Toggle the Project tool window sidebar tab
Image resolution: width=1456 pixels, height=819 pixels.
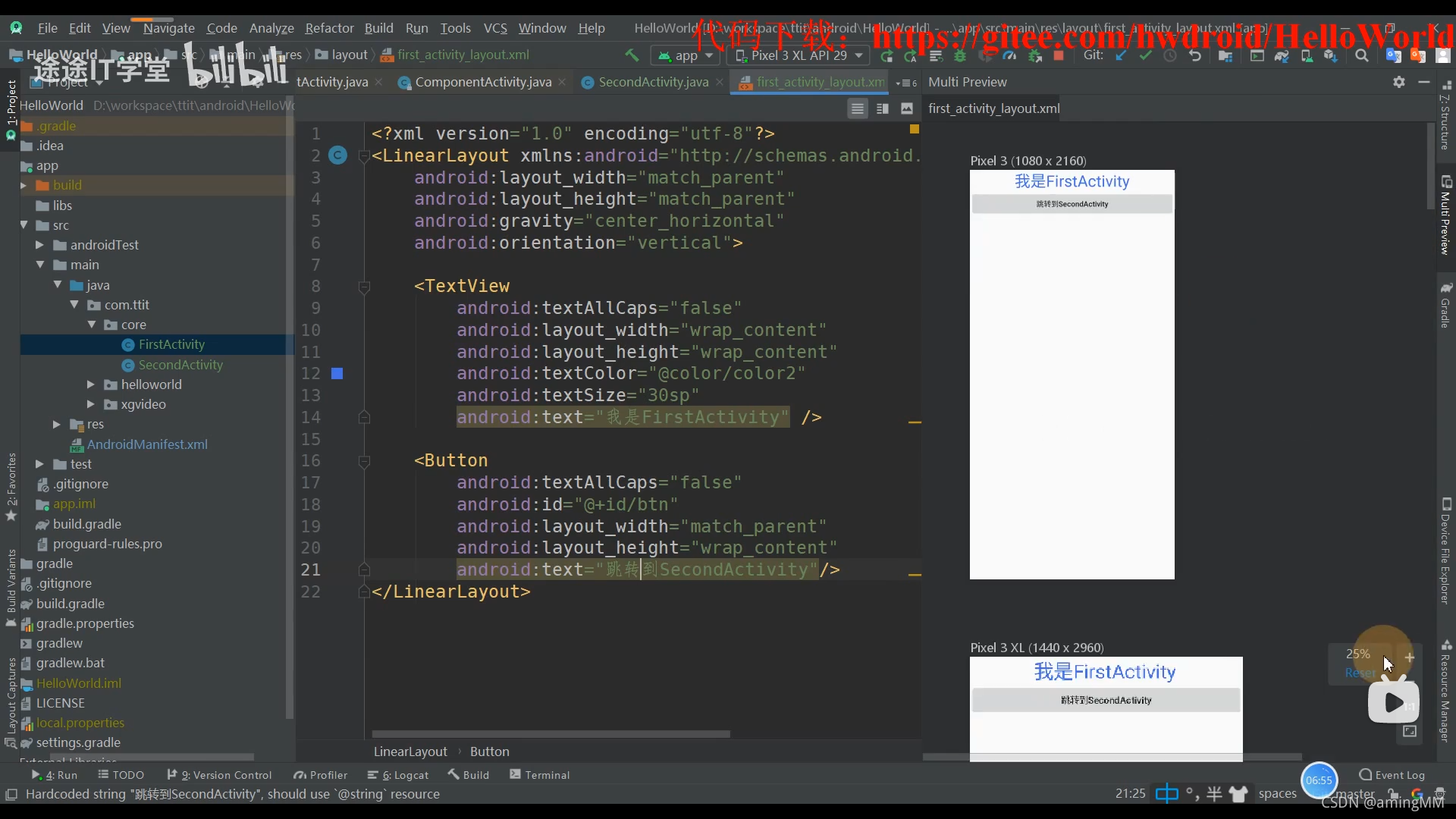pos(11,109)
